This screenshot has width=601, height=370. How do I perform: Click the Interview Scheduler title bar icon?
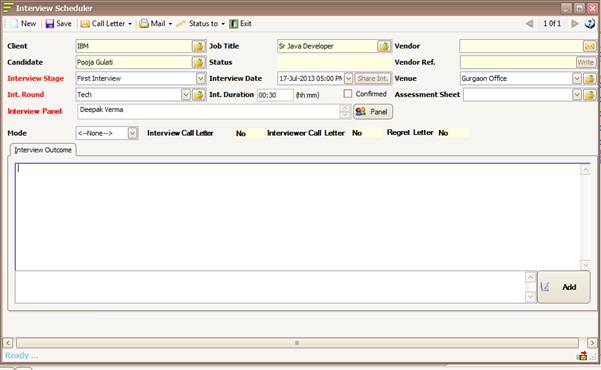pyautogui.click(x=8, y=8)
